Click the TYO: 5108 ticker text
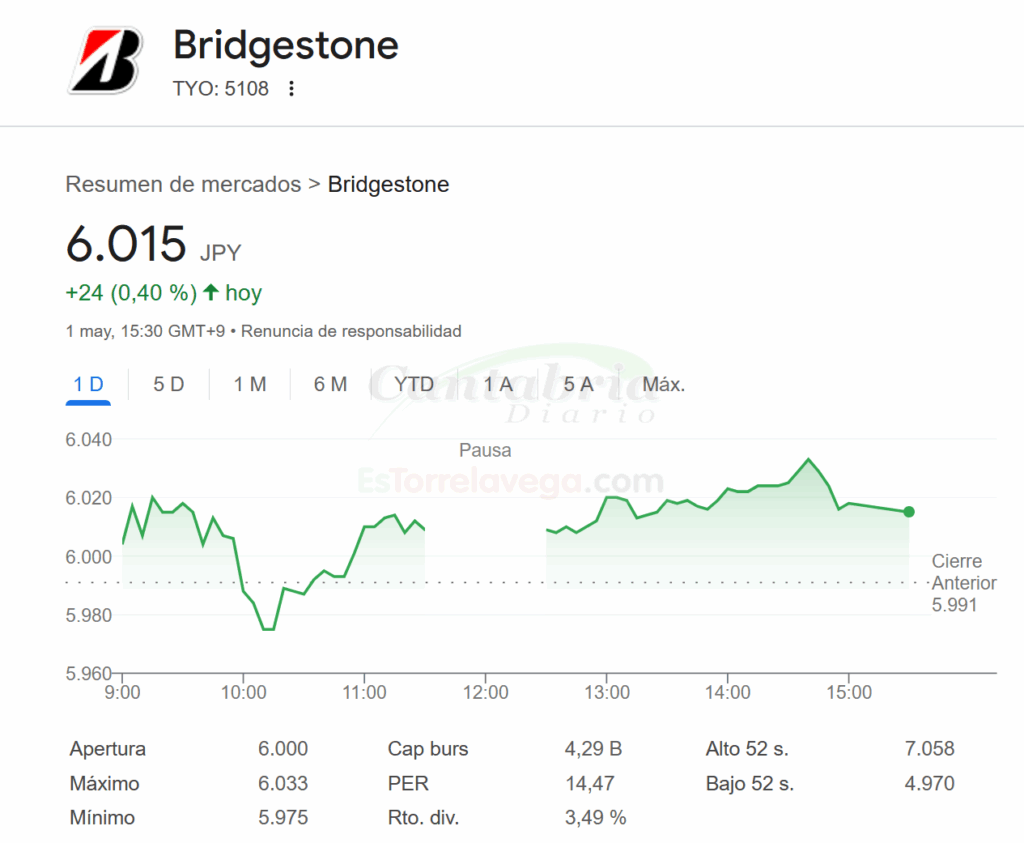This screenshot has height=843, width=1024. coord(221,89)
